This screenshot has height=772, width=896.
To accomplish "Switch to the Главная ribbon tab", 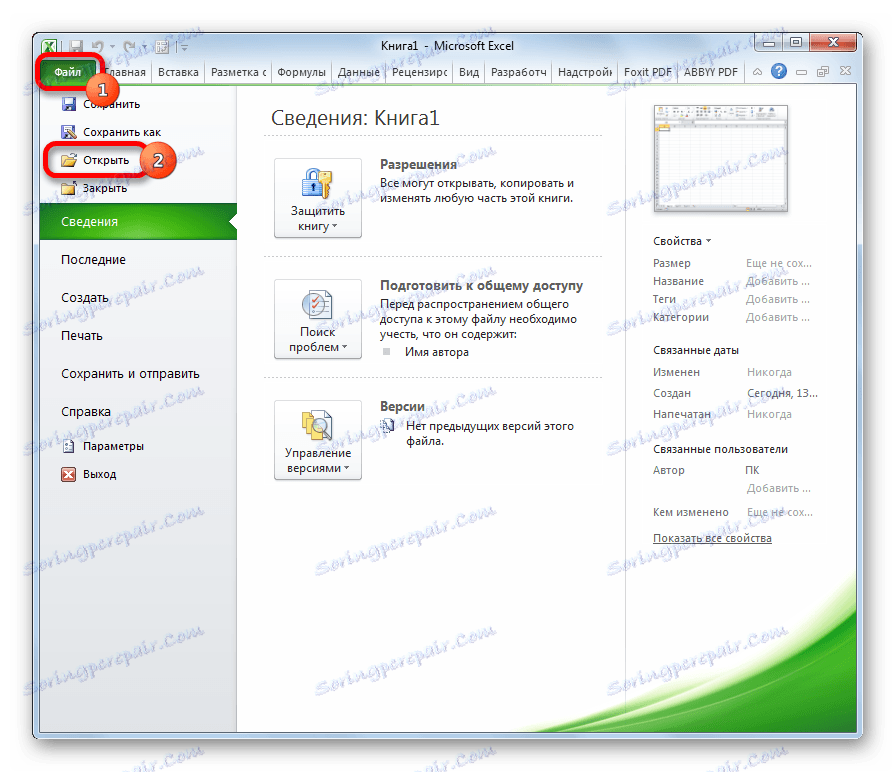I will tap(126, 72).
